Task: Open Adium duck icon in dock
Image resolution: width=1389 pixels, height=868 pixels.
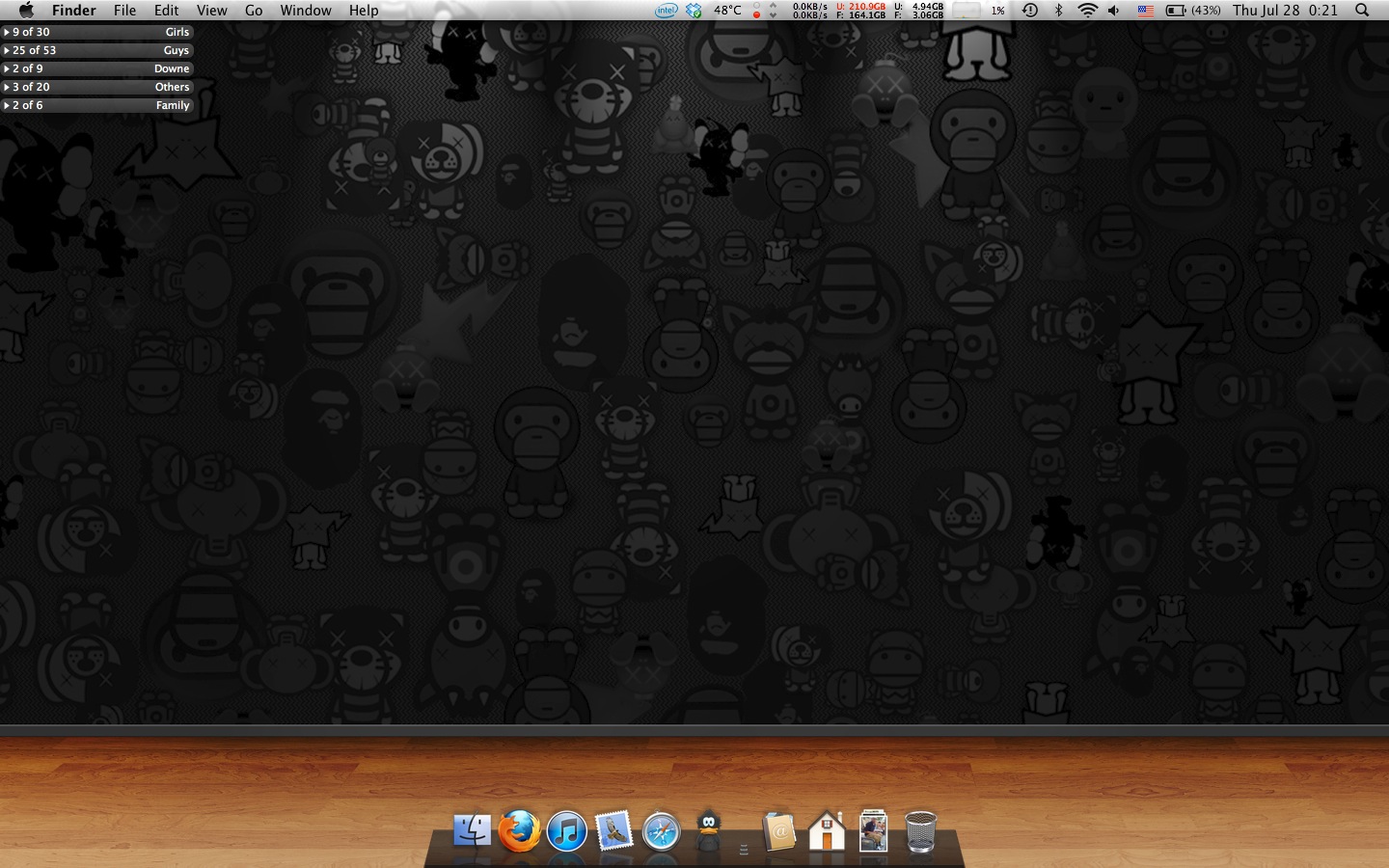Action: [708, 830]
